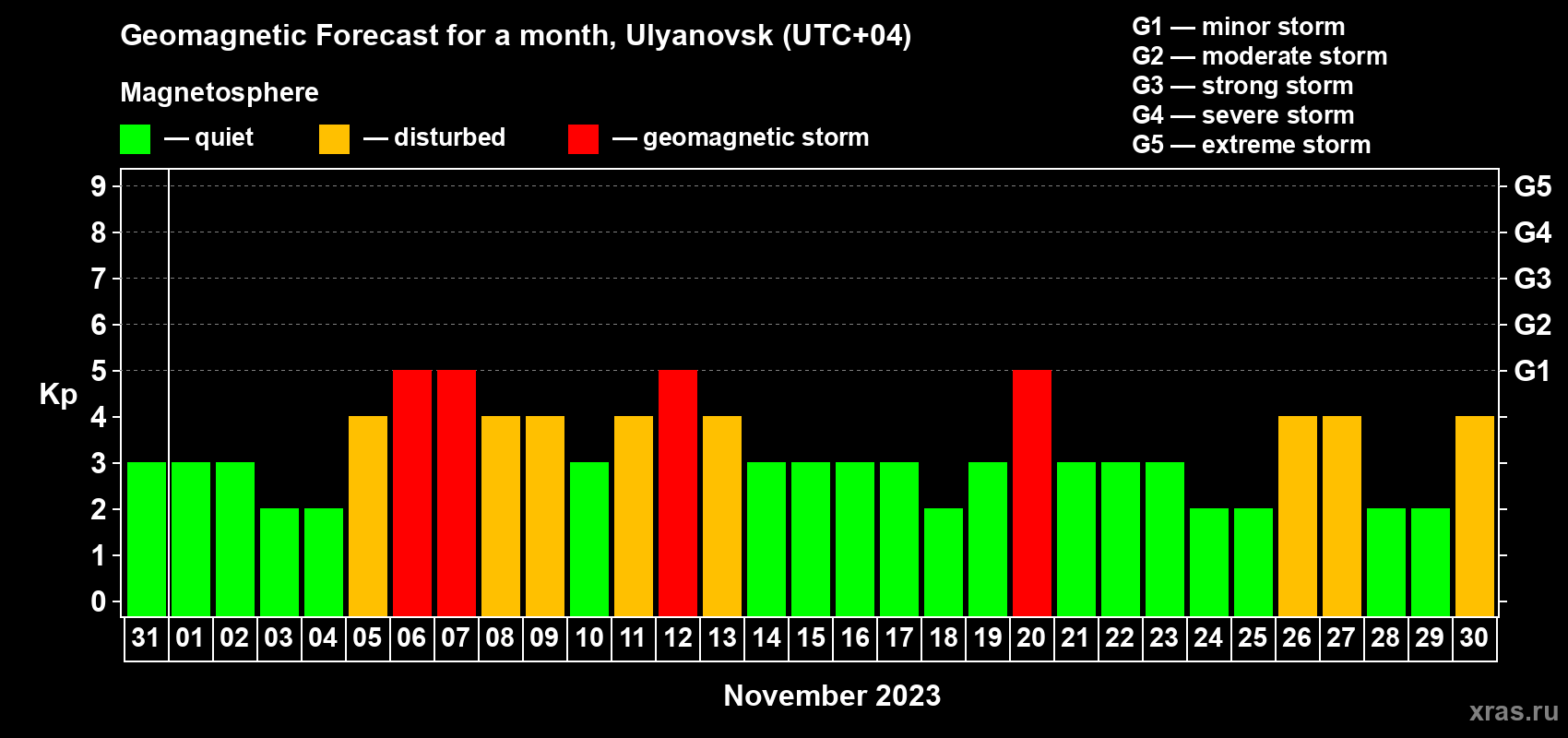Click the green bar for day 03

[279, 562]
